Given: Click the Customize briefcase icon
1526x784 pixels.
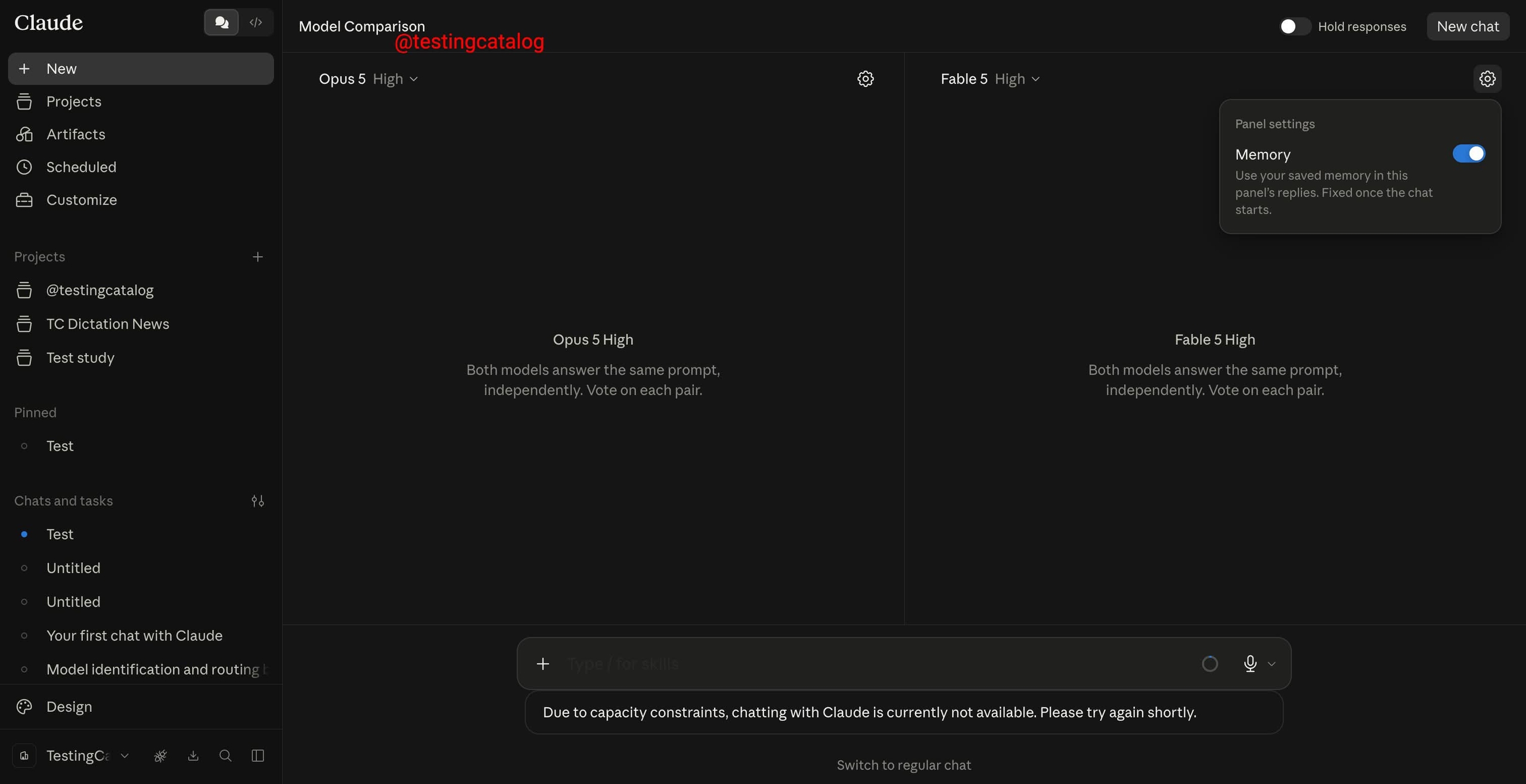Looking at the screenshot, I should (x=24, y=200).
